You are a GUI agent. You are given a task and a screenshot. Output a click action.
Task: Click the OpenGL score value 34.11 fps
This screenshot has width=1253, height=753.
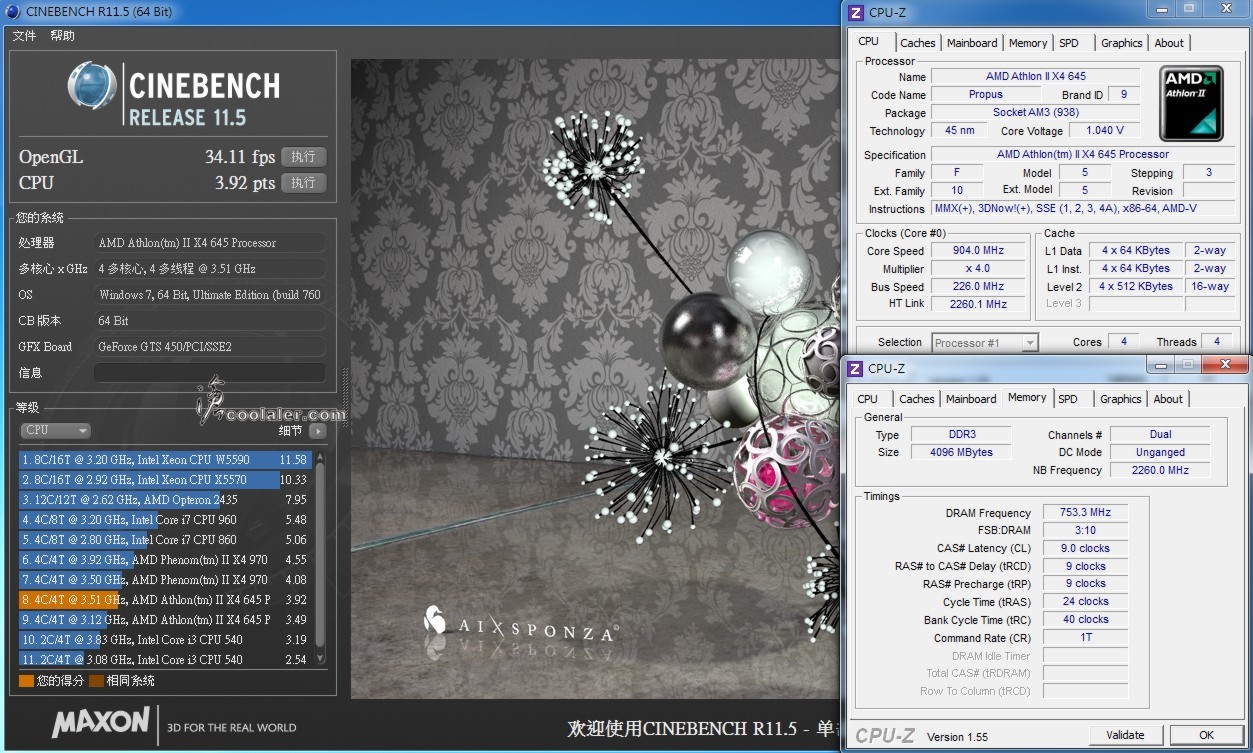click(240, 157)
